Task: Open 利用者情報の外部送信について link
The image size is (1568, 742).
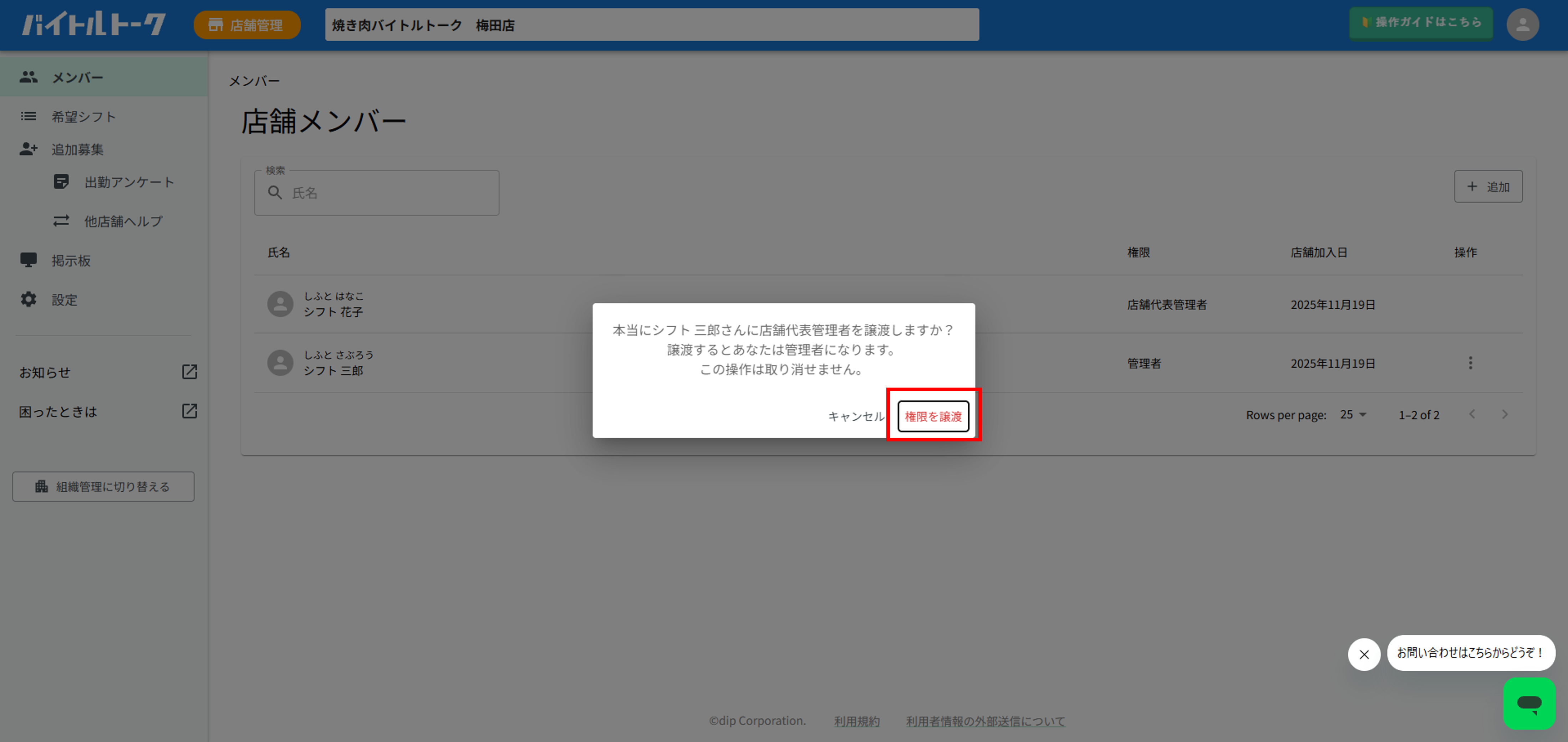Action: click(986, 721)
